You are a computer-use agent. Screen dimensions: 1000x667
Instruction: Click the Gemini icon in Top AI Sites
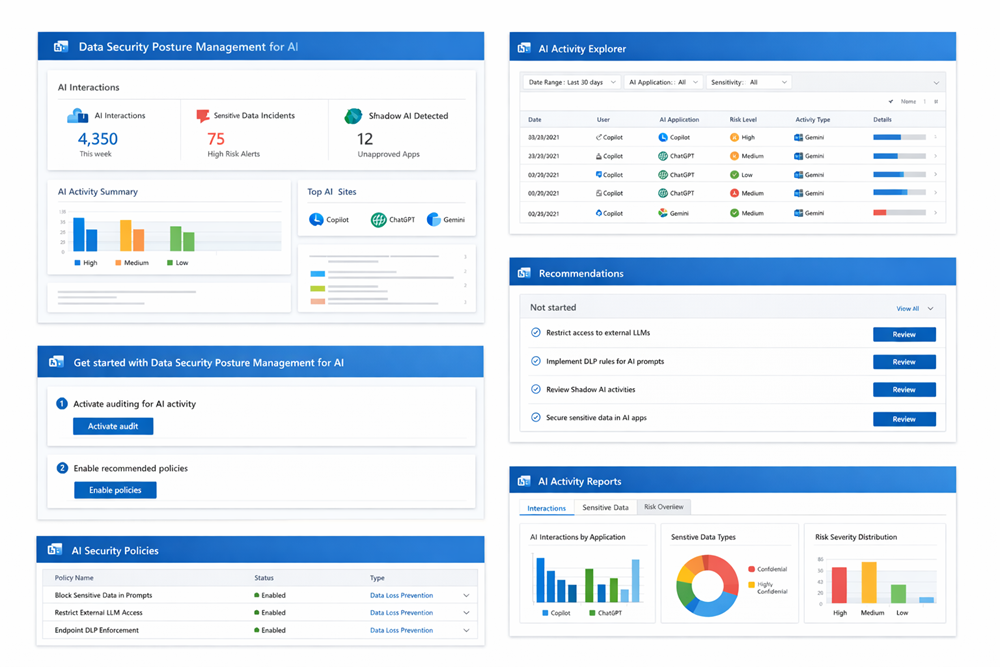tap(434, 219)
